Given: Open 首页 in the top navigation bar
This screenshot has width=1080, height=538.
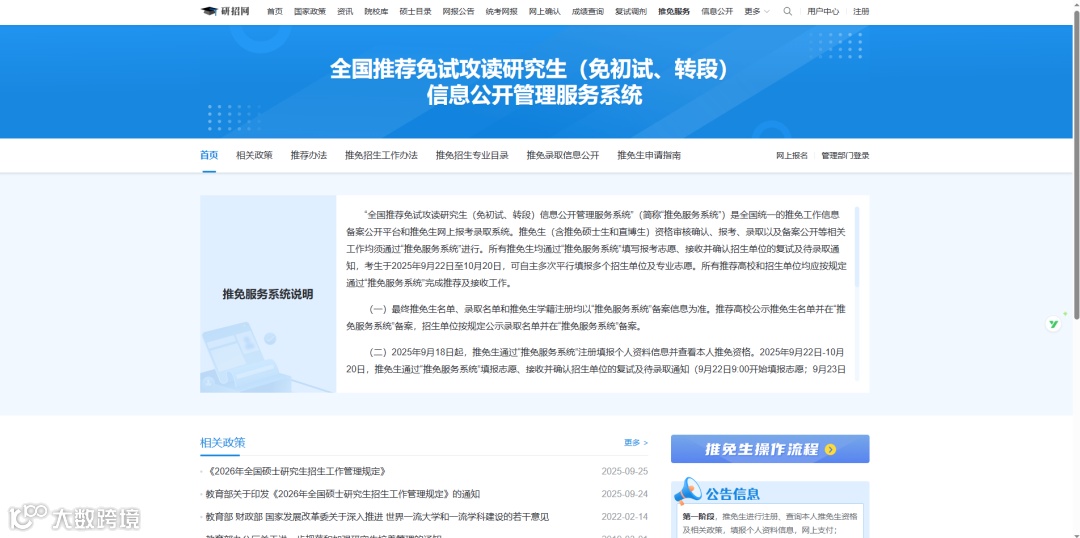Looking at the screenshot, I should 275,11.
